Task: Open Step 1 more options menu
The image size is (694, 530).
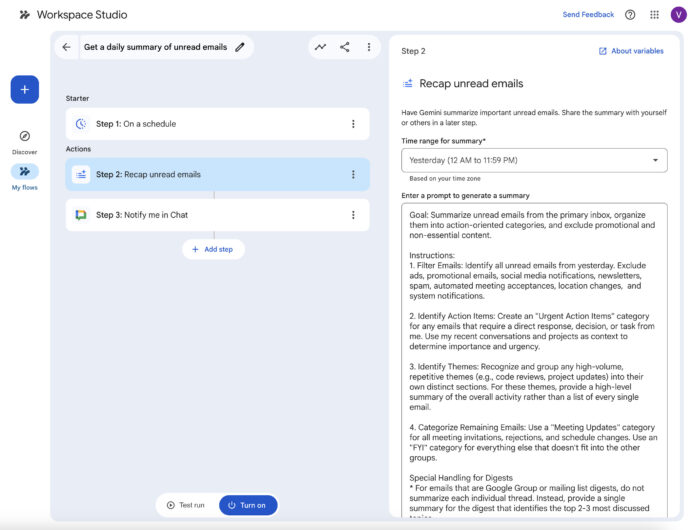Action: tap(353, 124)
